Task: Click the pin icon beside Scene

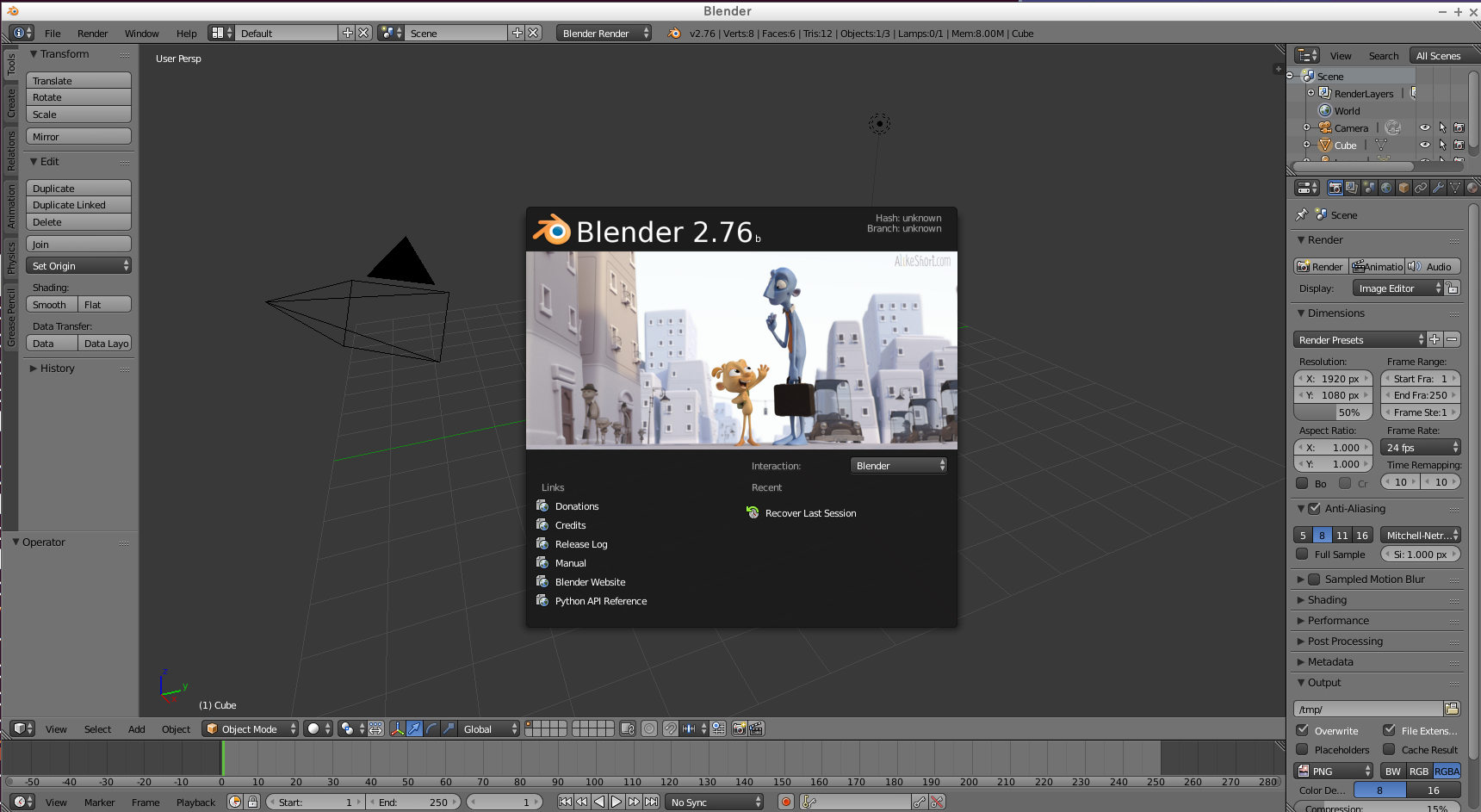Action: [x=1302, y=214]
